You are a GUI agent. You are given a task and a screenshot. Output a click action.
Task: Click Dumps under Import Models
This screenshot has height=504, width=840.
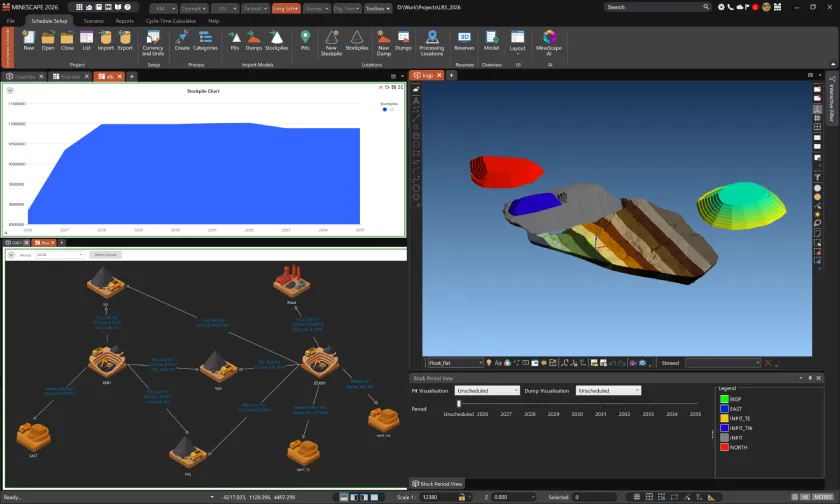[x=253, y=40]
